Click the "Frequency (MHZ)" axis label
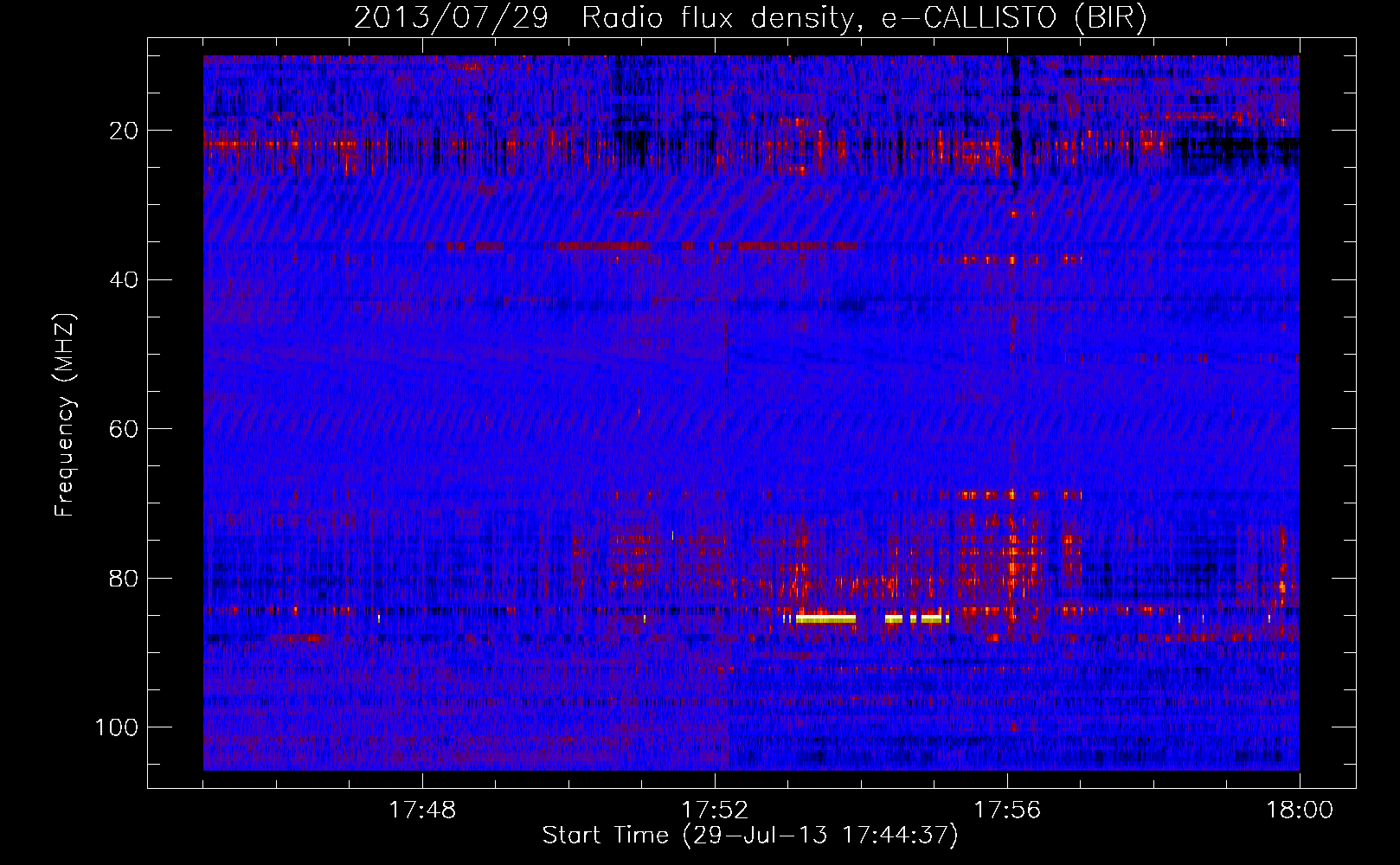The image size is (1400, 865). coord(65,415)
